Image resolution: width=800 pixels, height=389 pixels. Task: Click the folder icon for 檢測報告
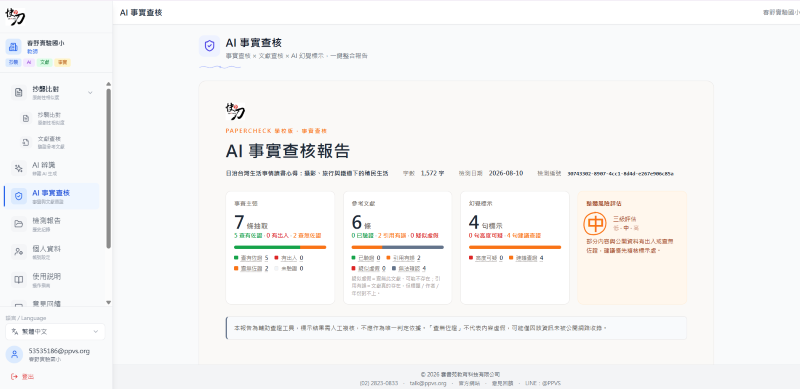pyautogui.click(x=19, y=224)
